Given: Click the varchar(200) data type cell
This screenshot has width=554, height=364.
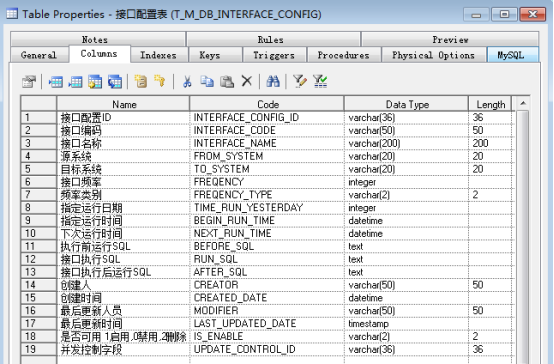Looking at the screenshot, I should (x=406, y=143).
